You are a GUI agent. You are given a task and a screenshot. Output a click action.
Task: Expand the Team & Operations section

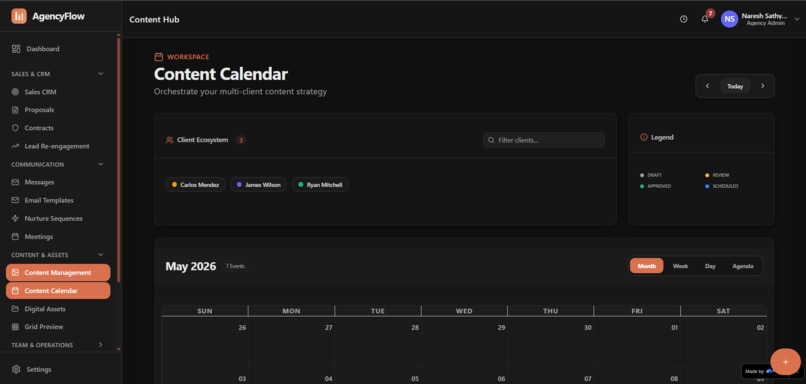point(101,344)
